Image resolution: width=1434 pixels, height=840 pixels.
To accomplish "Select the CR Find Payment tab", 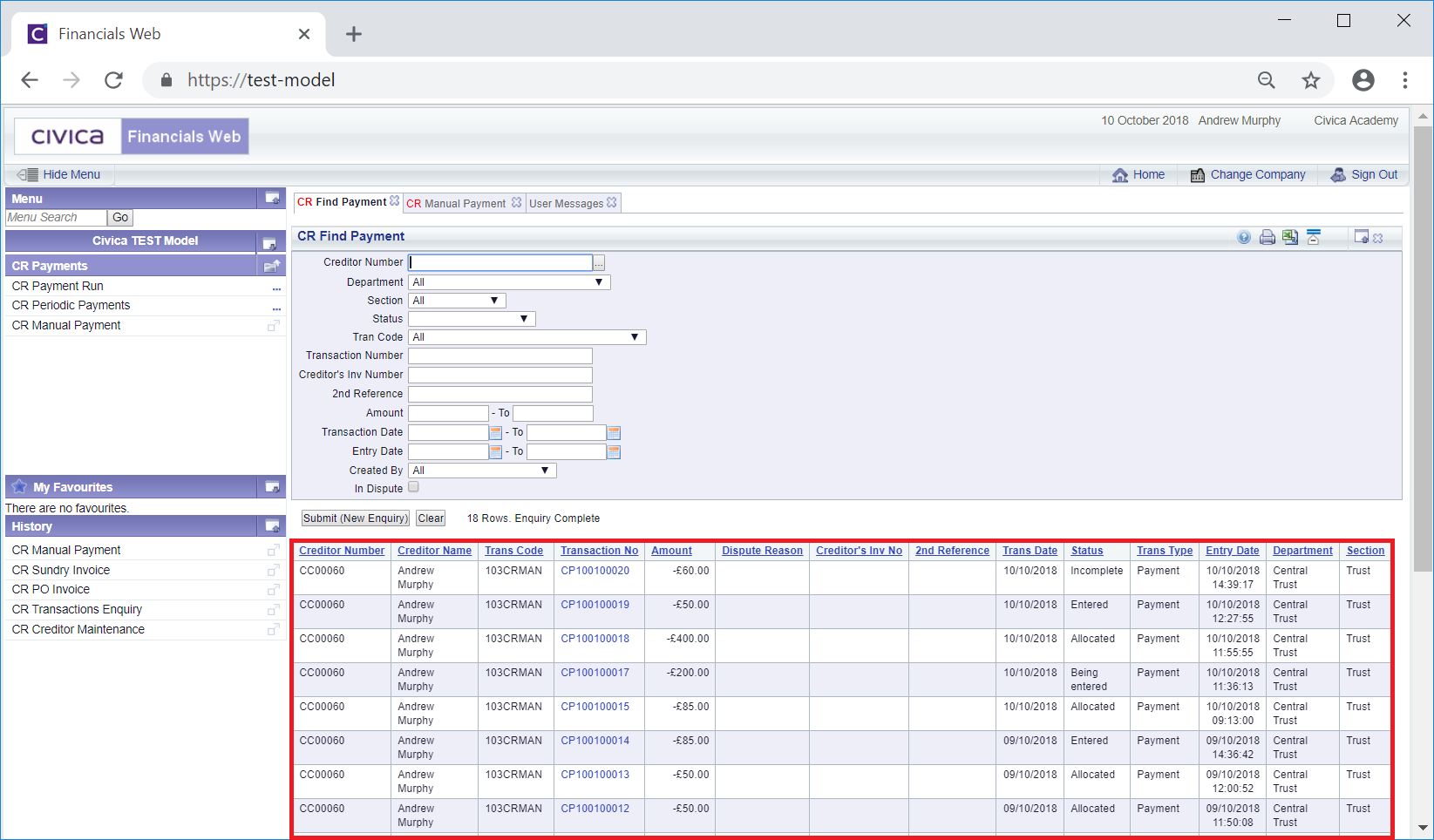I will (342, 202).
